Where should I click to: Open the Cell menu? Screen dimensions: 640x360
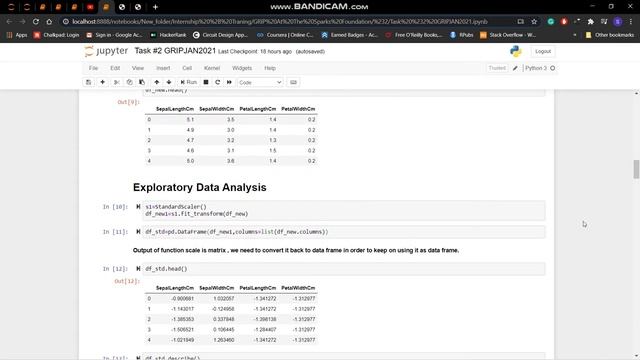187,68
